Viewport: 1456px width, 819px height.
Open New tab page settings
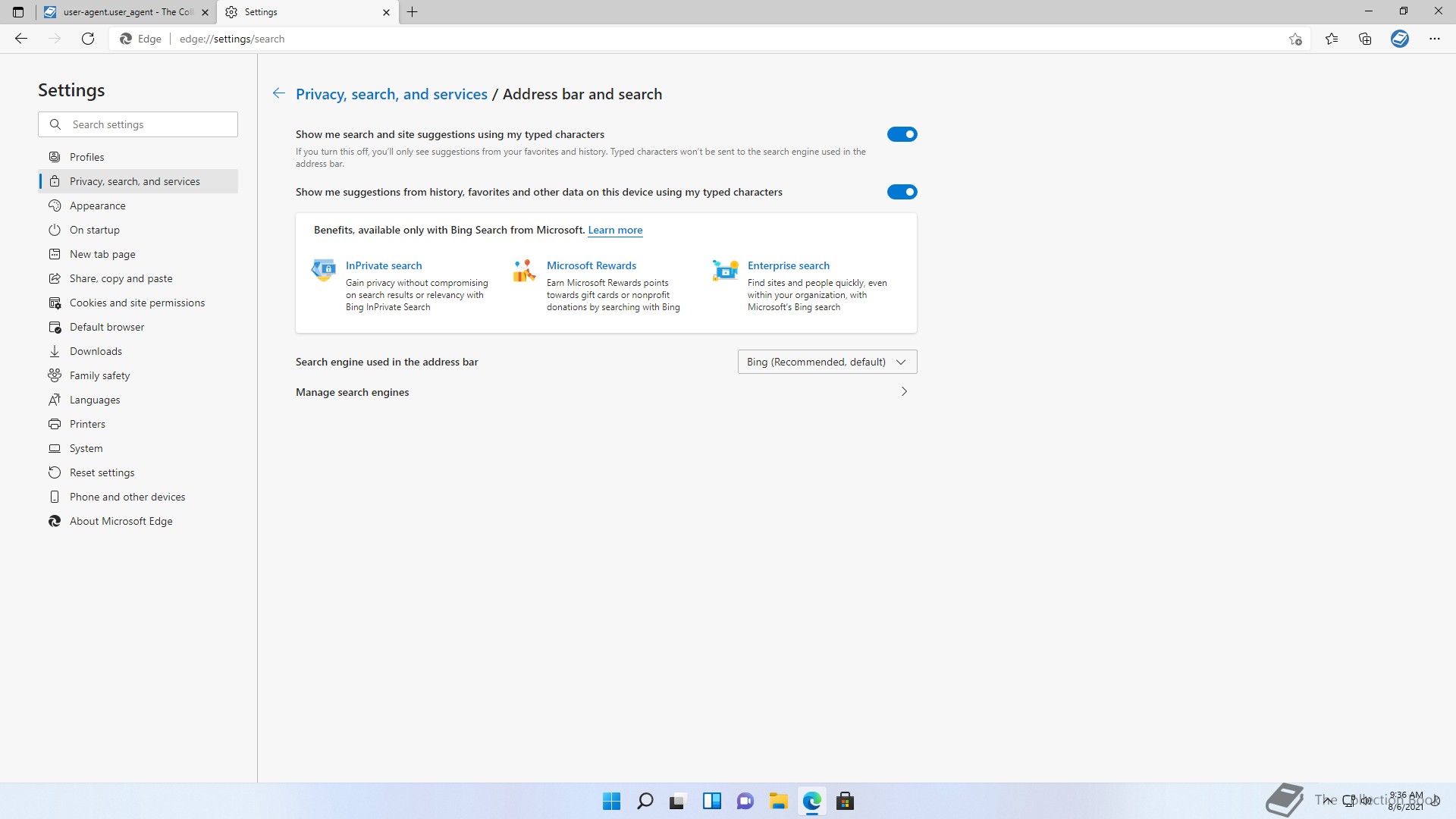coord(138,254)
